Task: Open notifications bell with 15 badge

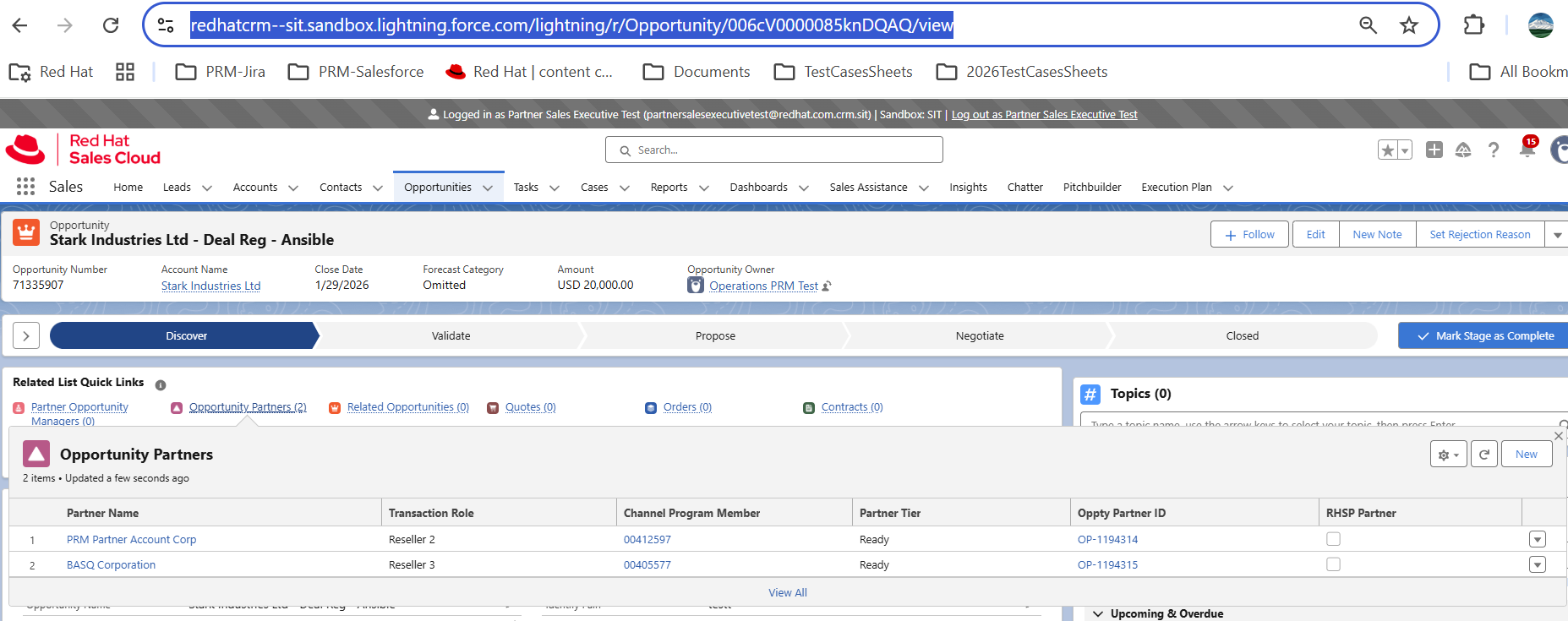Action: pos(1527,148)
